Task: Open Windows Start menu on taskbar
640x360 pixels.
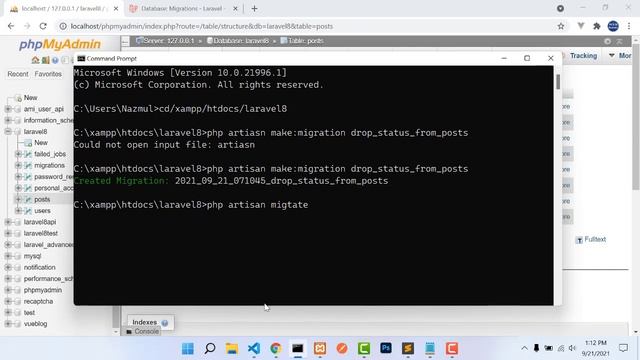Action: pos(188,349)
